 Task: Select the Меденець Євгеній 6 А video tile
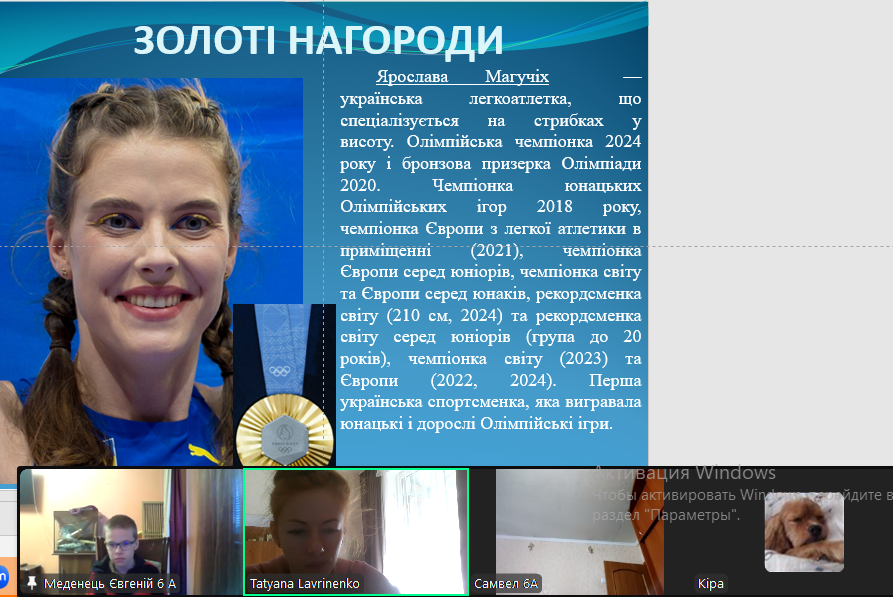coord(131,531)
